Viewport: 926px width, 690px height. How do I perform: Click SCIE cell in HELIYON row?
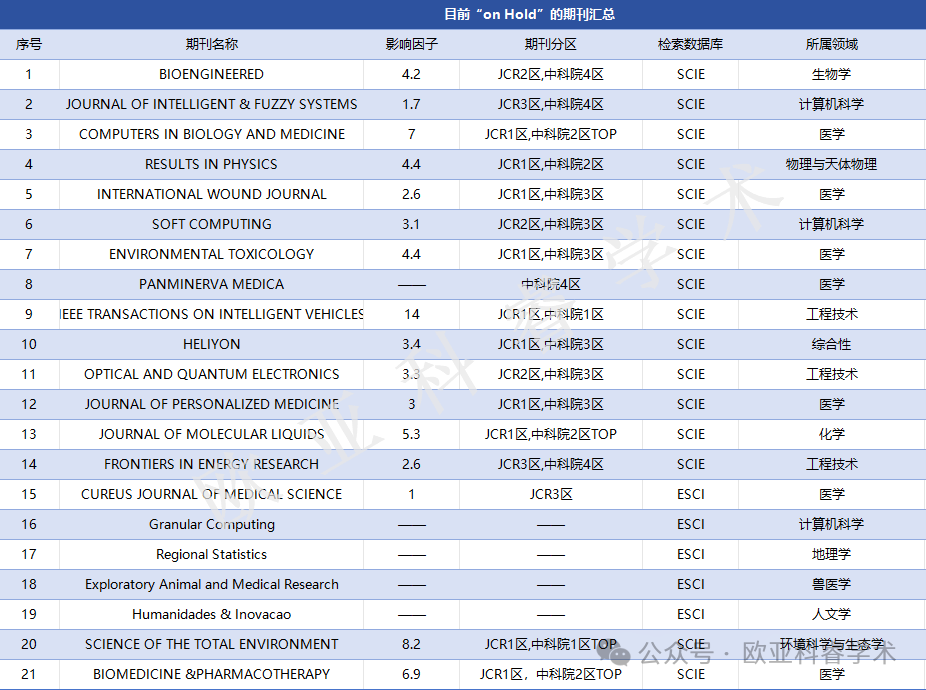click(x=690, y=344)
